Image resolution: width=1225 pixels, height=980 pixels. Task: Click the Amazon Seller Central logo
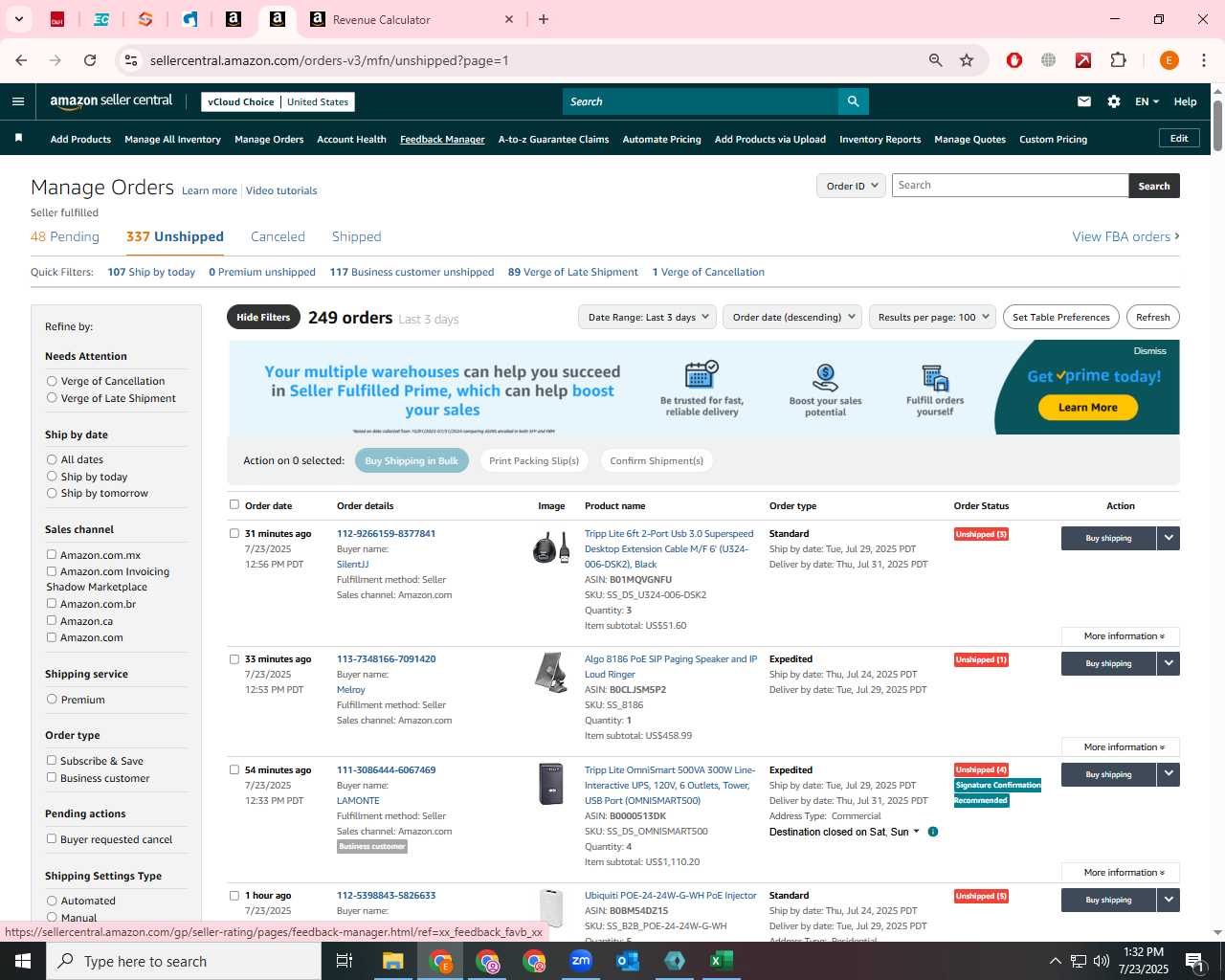[111, 101]
